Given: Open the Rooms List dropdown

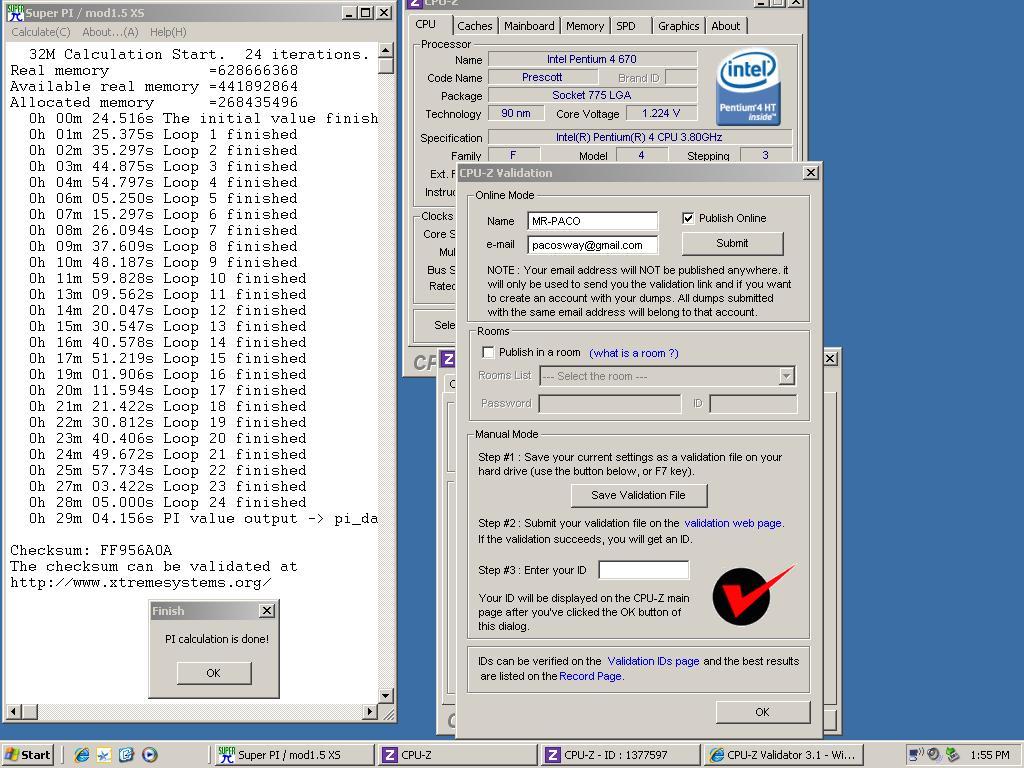Looking at the screenshot, I should point(786,376).
